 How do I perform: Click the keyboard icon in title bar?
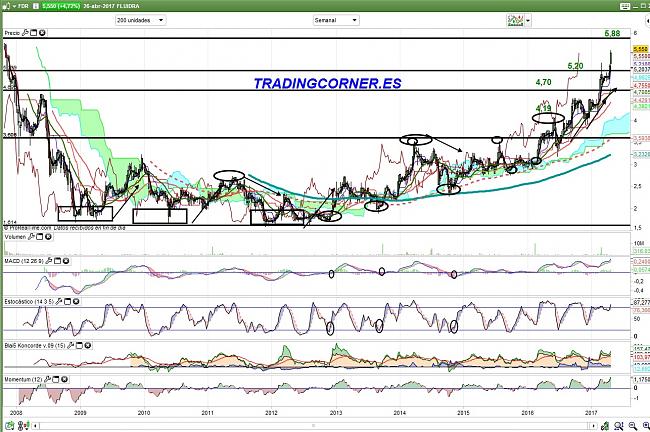point(625,6)
